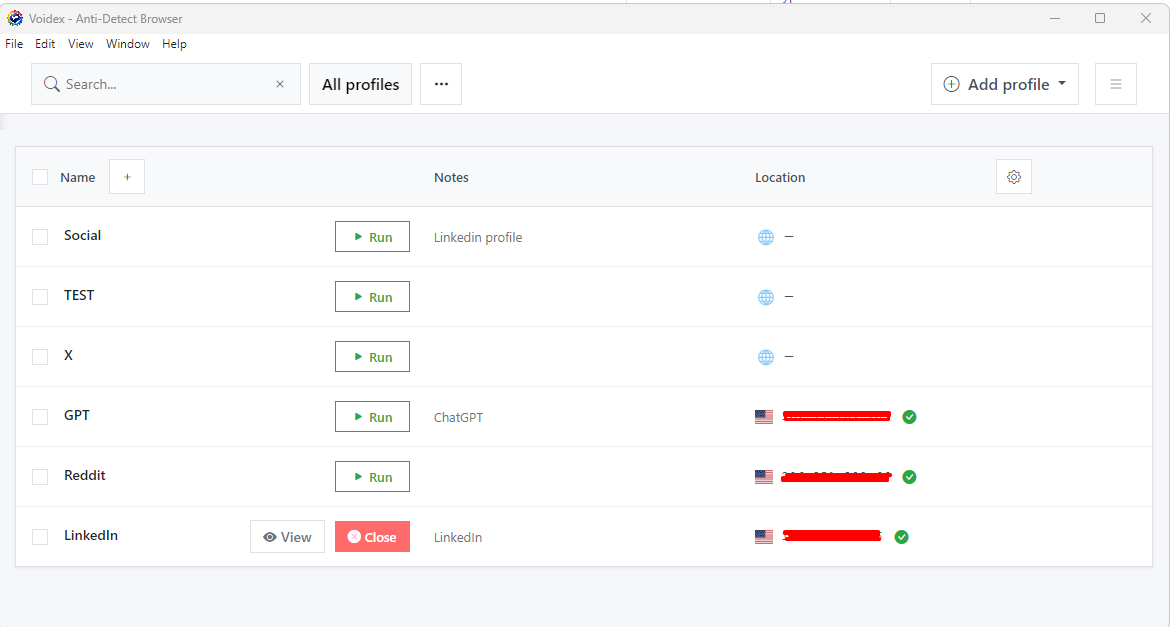Click the globe icon in the TEST row
Screen dimensions: 1172x627
[765, 297]
